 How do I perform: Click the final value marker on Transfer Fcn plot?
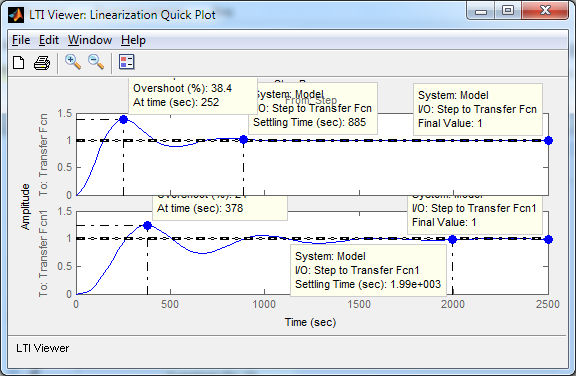pos(548,140)
